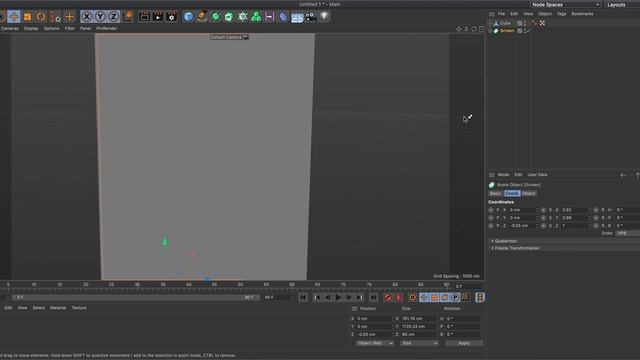
Task: Switch to Object tab in Attributes
Action: [529, 193]
